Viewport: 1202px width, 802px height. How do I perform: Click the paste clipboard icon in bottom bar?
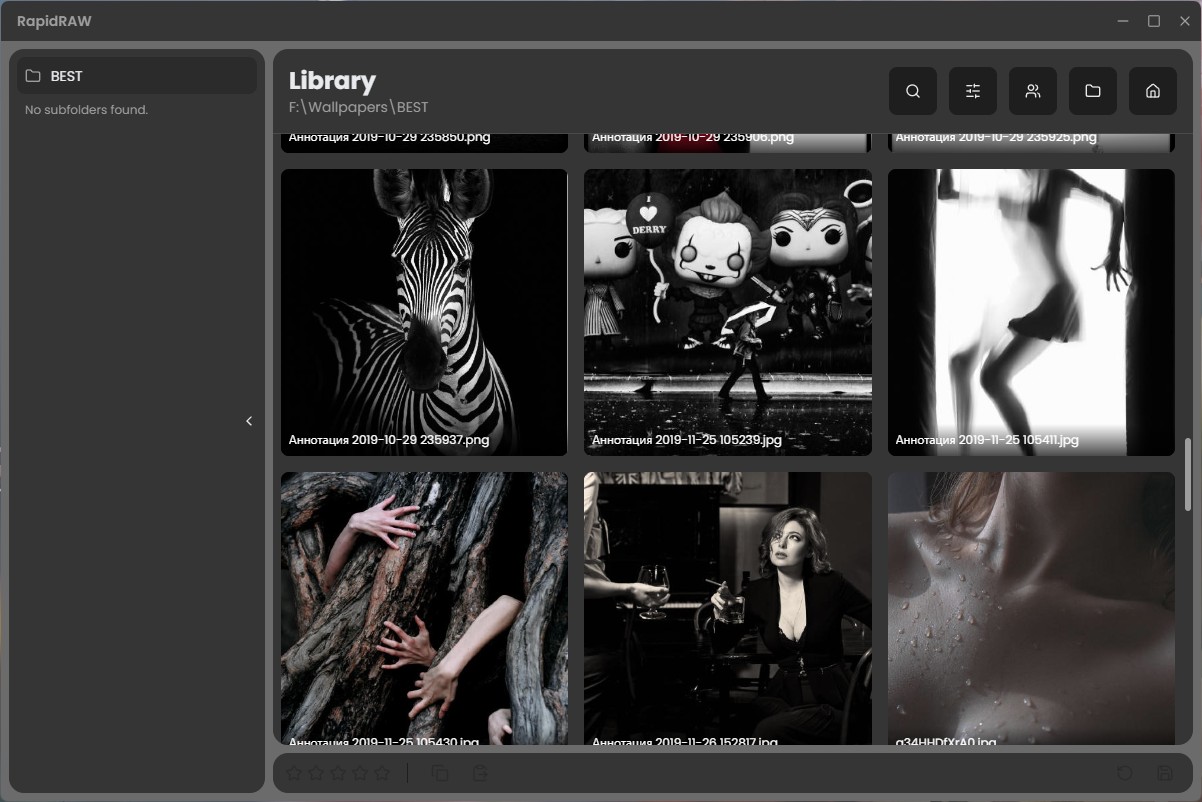point(481,773)
